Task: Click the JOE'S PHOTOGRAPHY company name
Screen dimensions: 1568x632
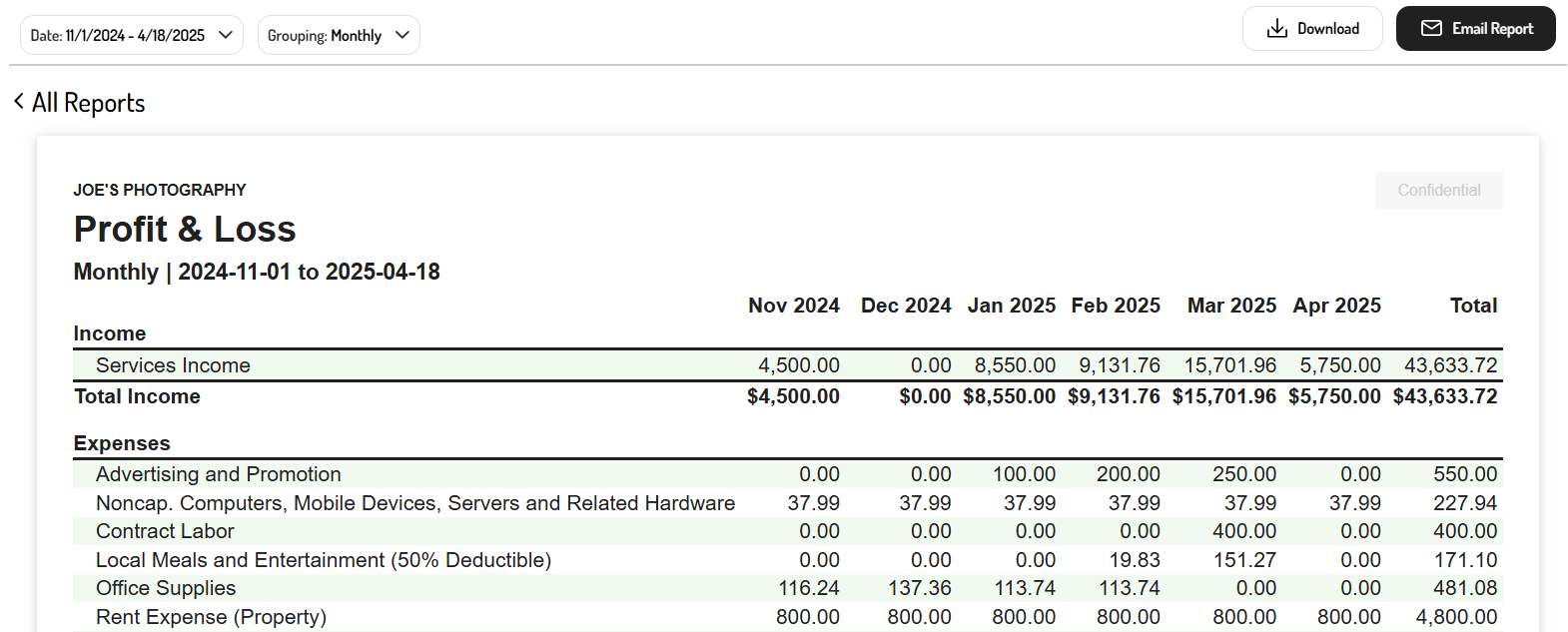Action: click(x=160, y=190)
